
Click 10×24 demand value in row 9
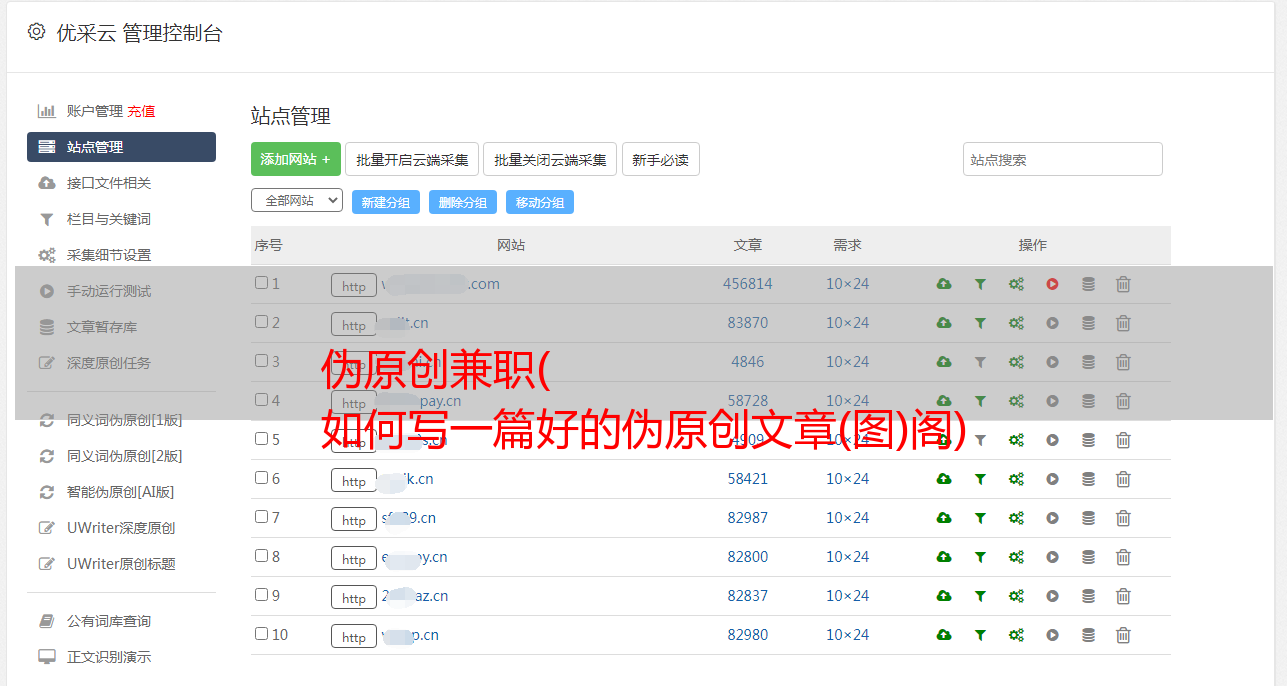tap(847, 596)
